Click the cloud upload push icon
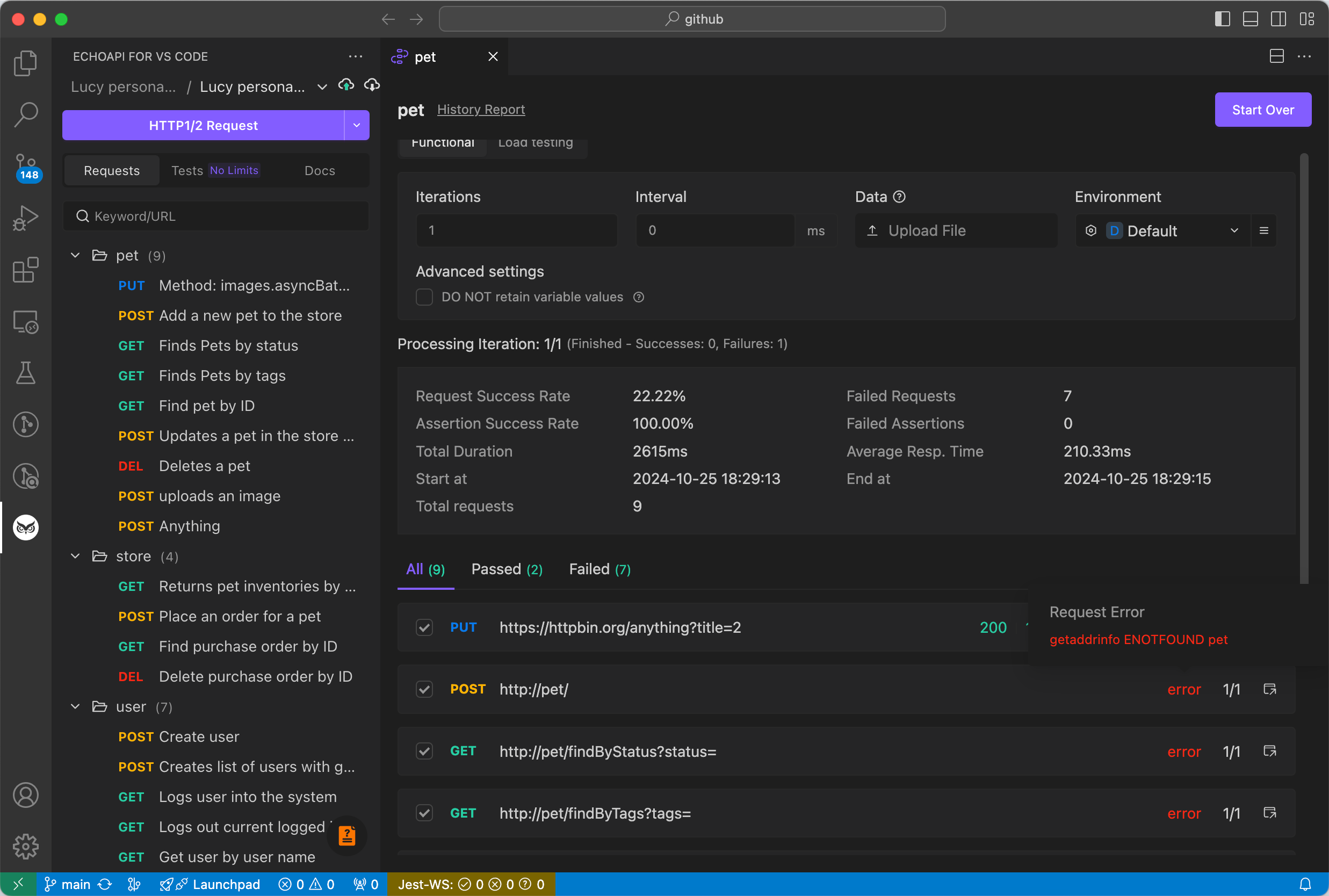The height and width of the screenshot is (896, 1329). click(345, 86)
